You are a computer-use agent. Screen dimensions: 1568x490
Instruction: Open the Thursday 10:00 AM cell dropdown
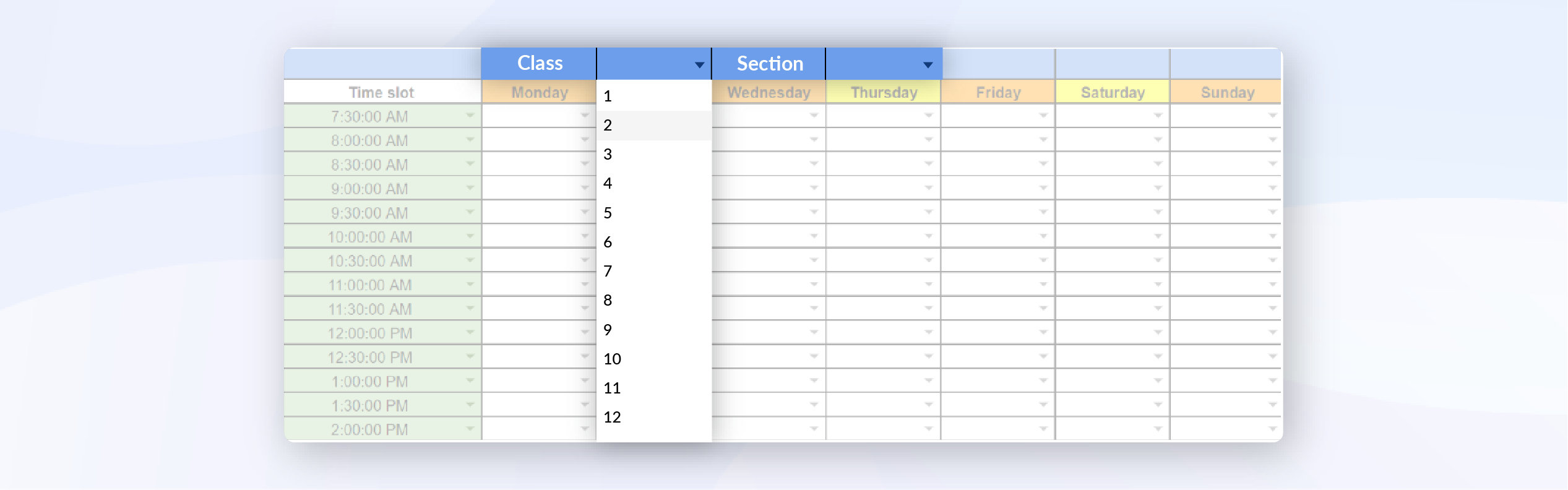pyautogui.click(x=928, y=236)
